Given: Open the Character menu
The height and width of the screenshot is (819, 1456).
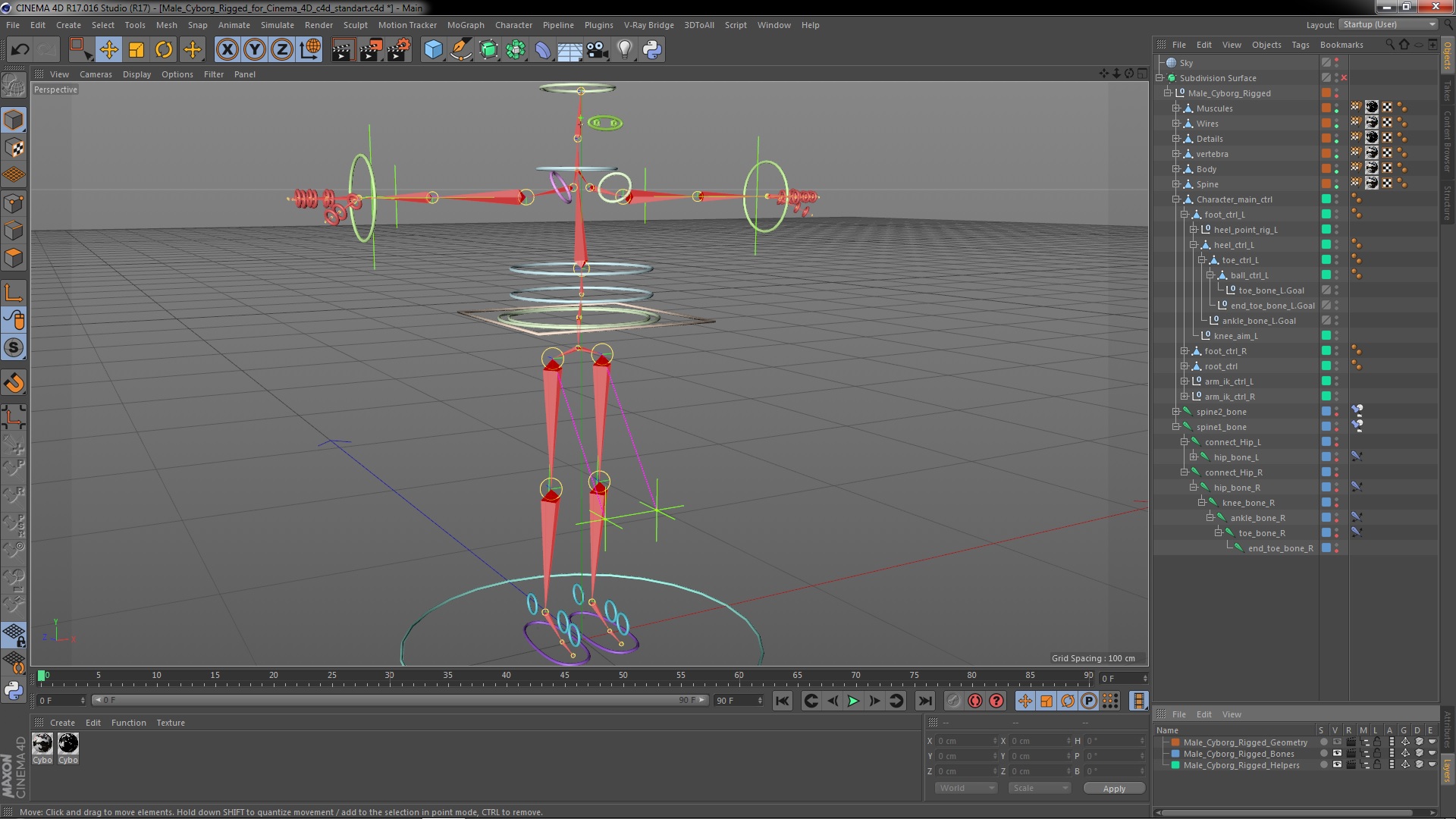Looking at the screenshot, I should 513,25.
